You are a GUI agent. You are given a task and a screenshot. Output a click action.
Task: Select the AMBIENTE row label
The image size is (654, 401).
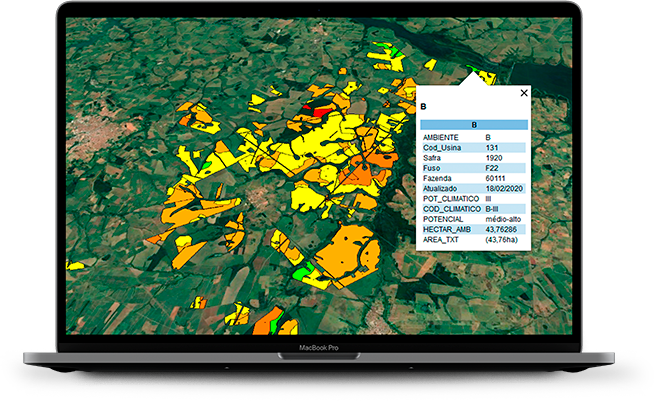click(440, 137)
